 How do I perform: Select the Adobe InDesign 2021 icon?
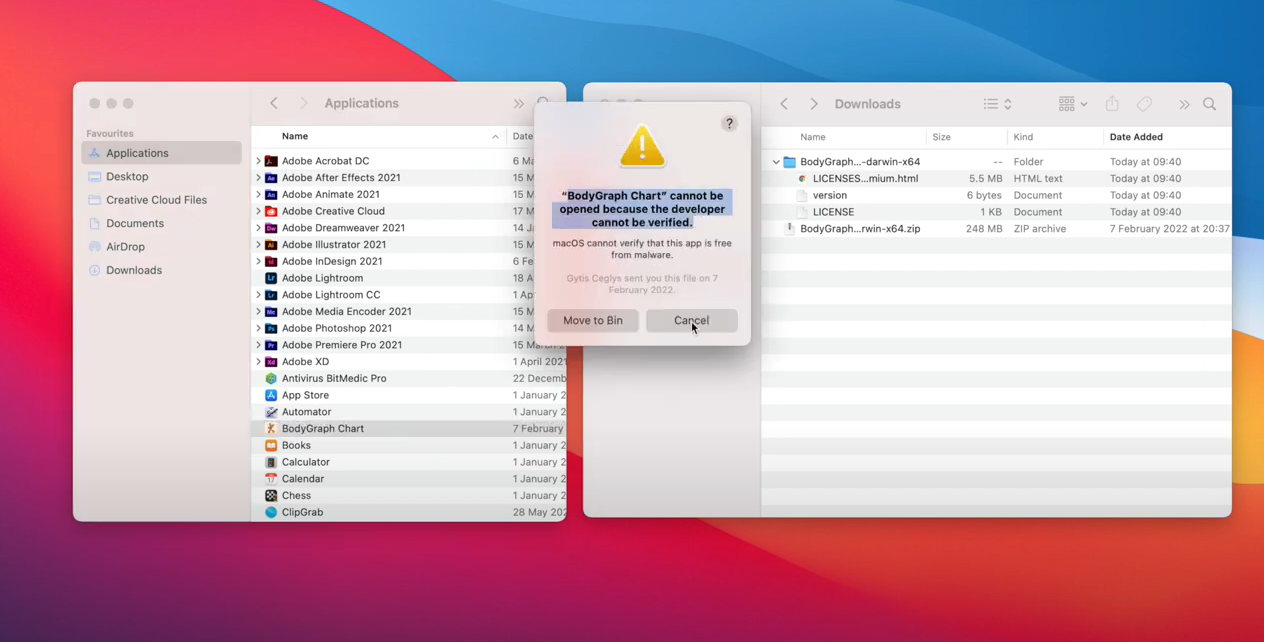(x=271, y=261)
